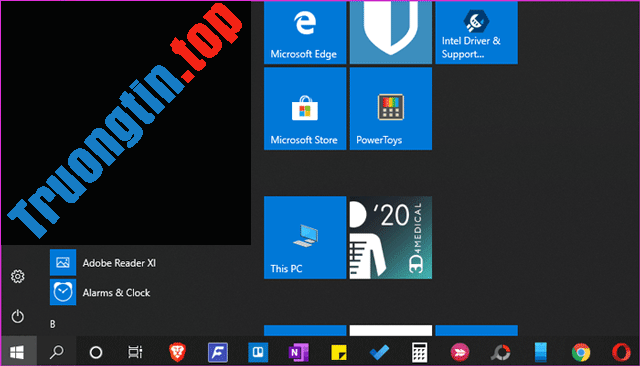
Task: Open Settings gear in Start sidebar
Action: coord(18,276)
